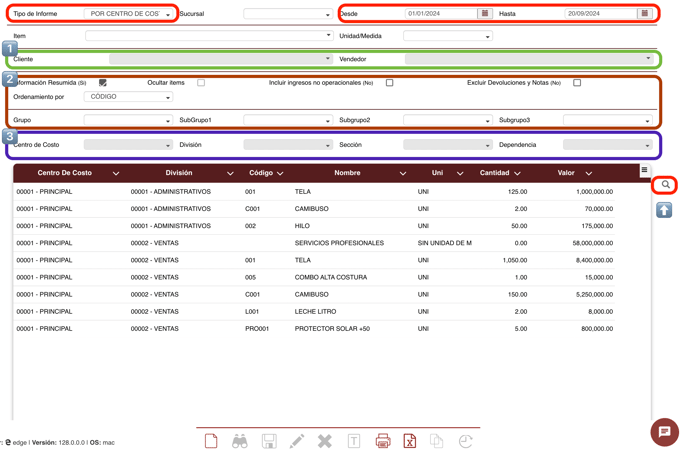Screen dimensions: 688x451
Task: Open the SubGrupo1 dropdown
Action: point(288,120)
